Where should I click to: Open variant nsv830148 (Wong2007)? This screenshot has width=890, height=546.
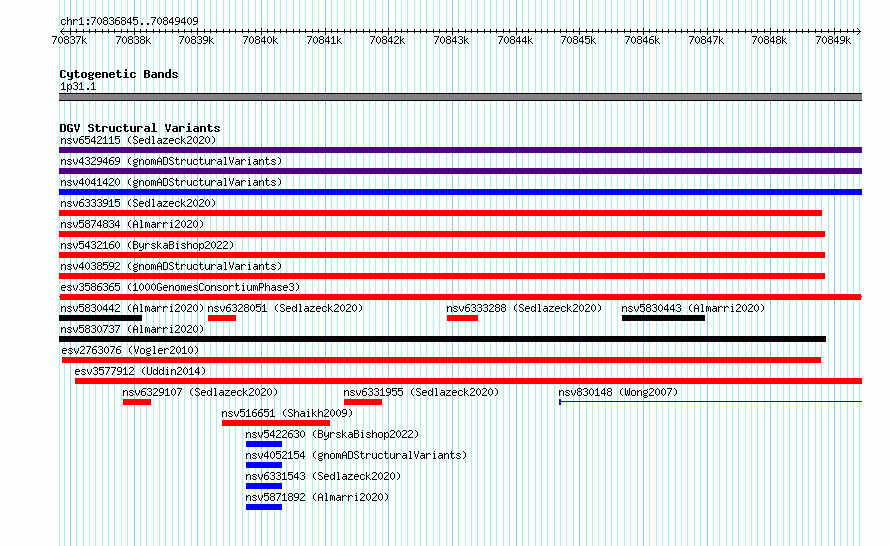tap(618, 392)
